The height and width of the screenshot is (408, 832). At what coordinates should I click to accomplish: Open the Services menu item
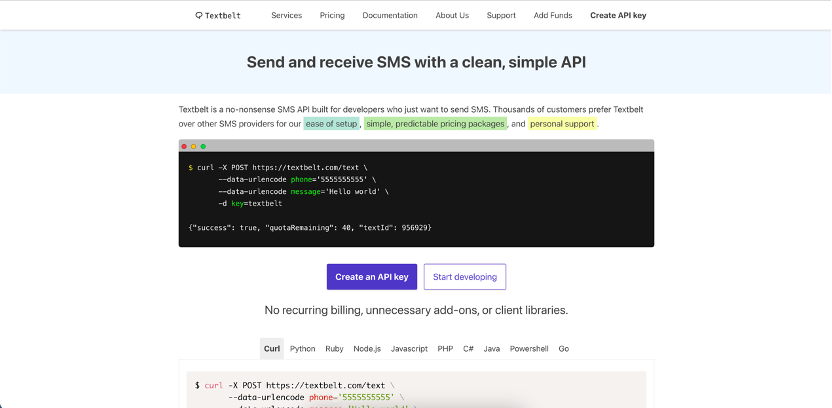(287, 15)
